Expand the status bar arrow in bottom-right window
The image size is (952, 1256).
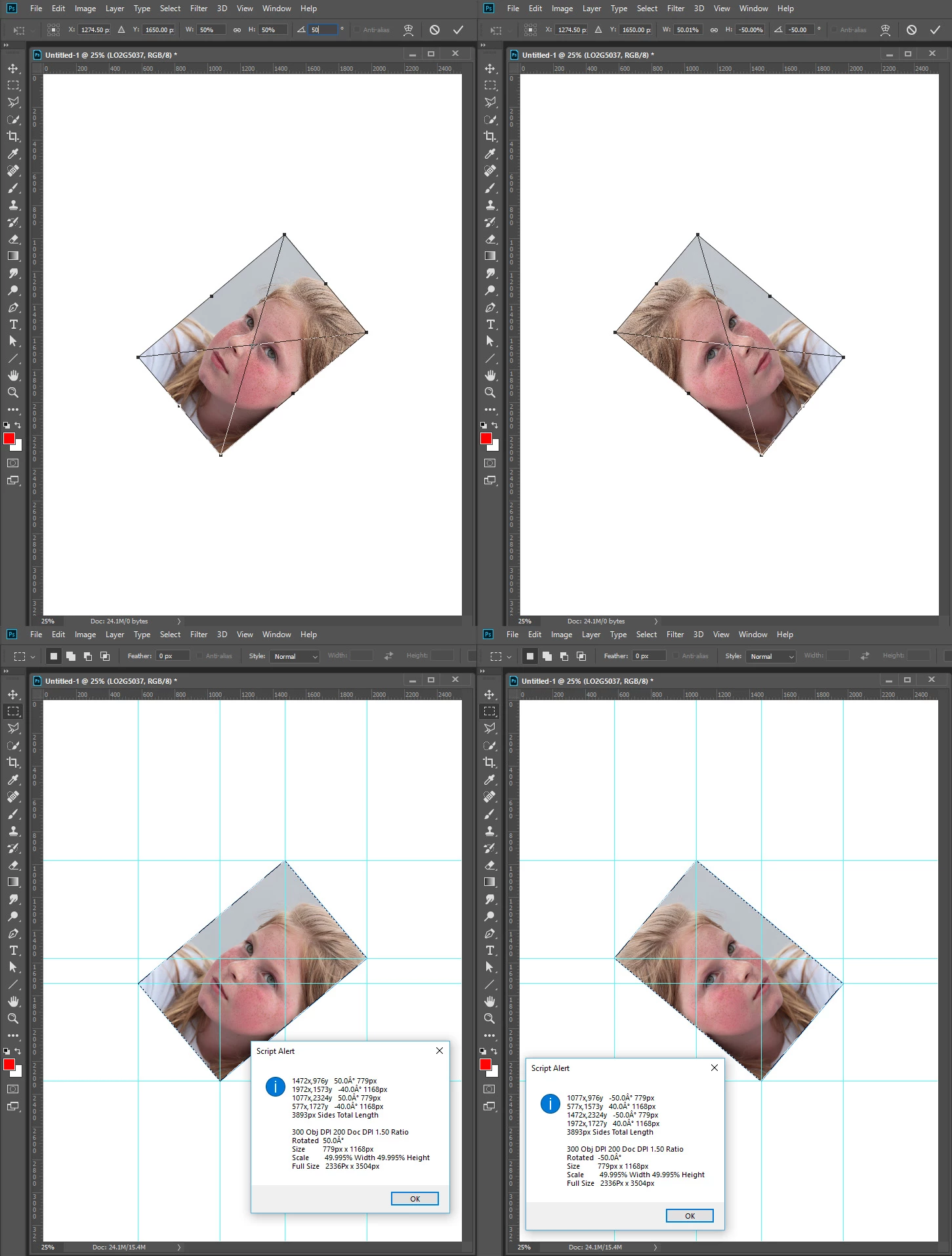tap(655, 1247)
